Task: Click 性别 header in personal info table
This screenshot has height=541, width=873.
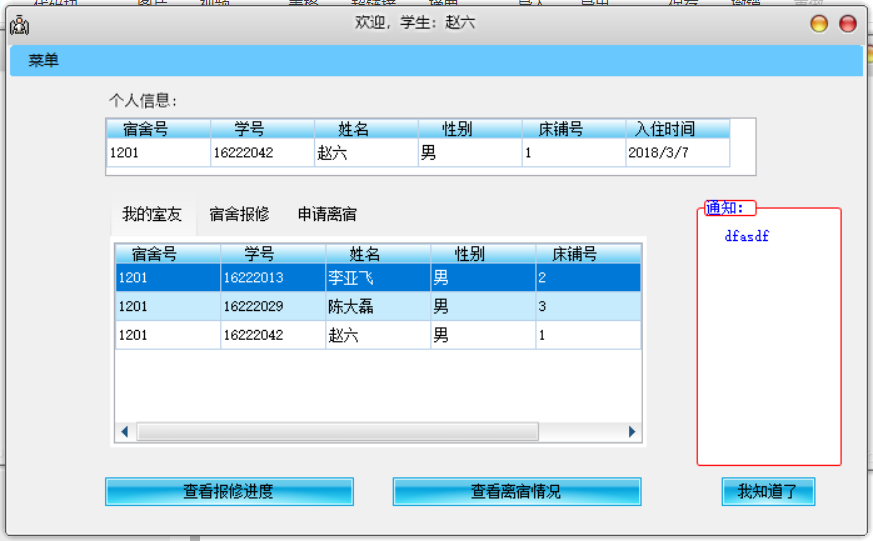Action: click(470, 129)
